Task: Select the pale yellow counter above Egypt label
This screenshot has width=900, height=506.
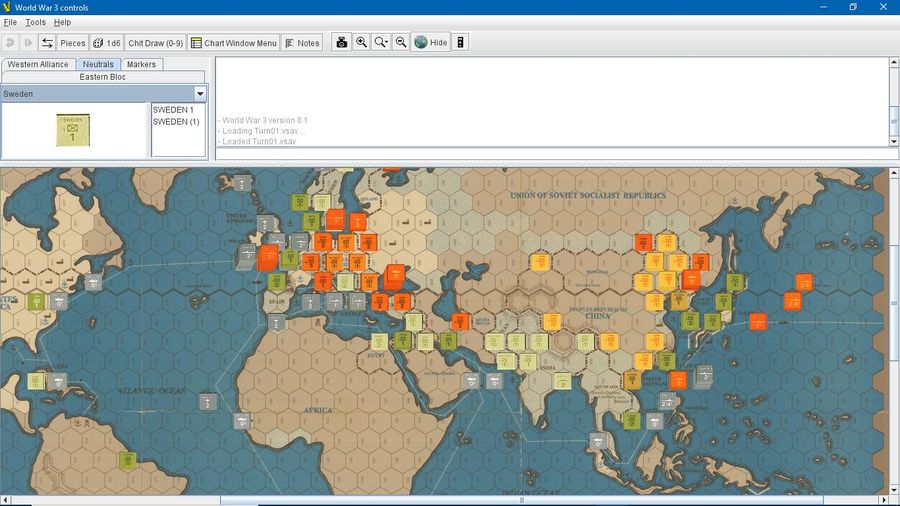Action: pyautogui.click(x=379, y=342)
